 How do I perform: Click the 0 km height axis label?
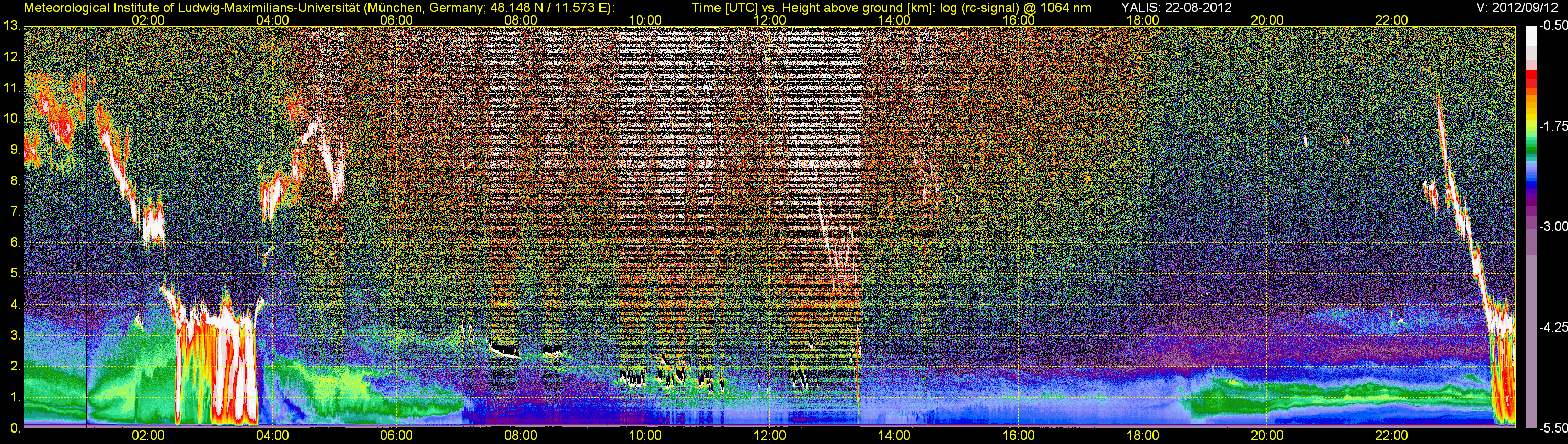pos(15,428)
